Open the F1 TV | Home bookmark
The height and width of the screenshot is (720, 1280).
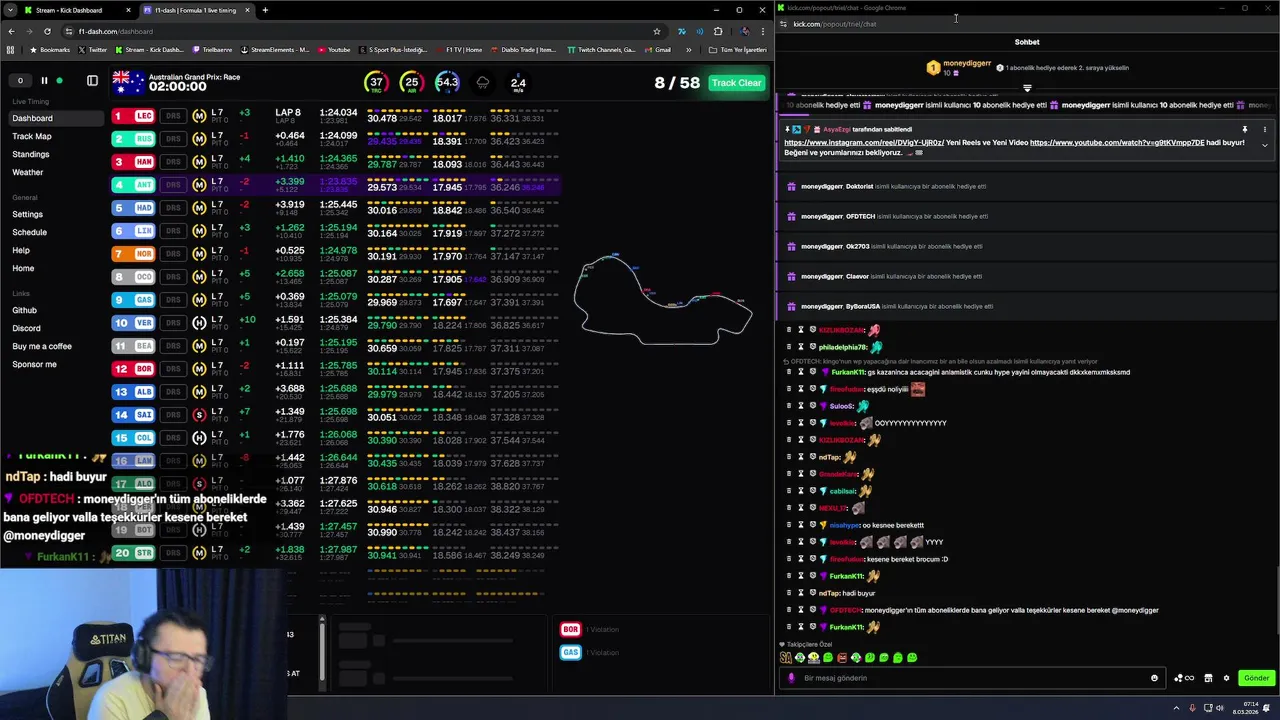pyautogui.click(x=458, y=50)
